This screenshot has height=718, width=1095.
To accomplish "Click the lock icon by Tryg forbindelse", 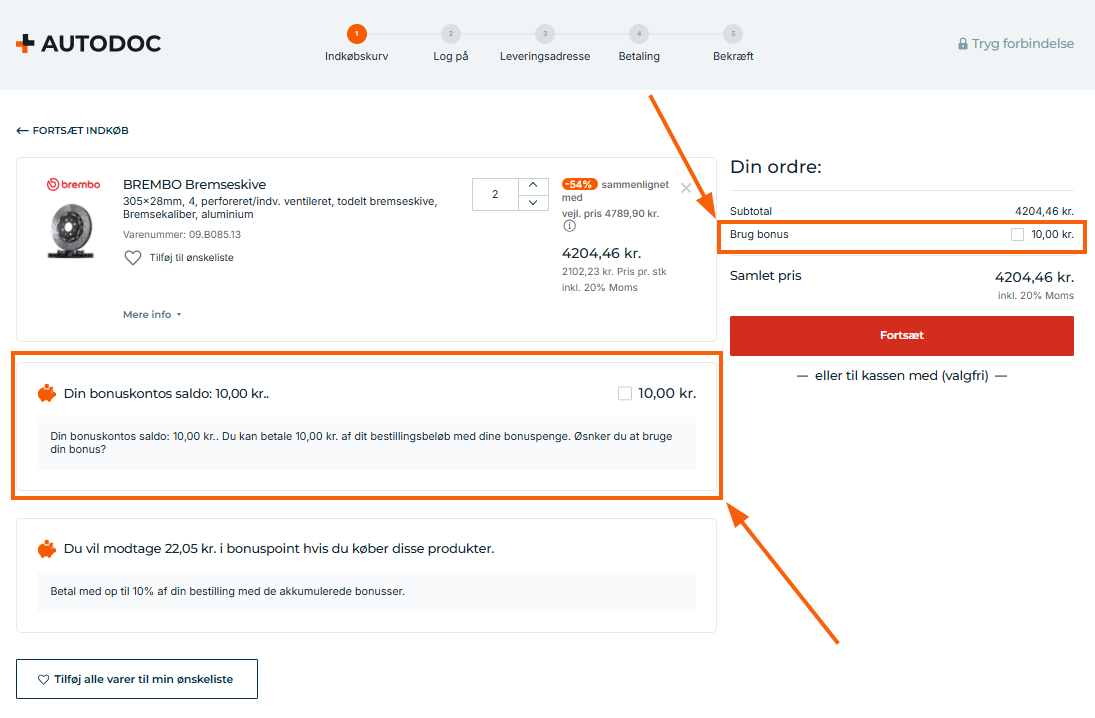I will pos(962,44).
